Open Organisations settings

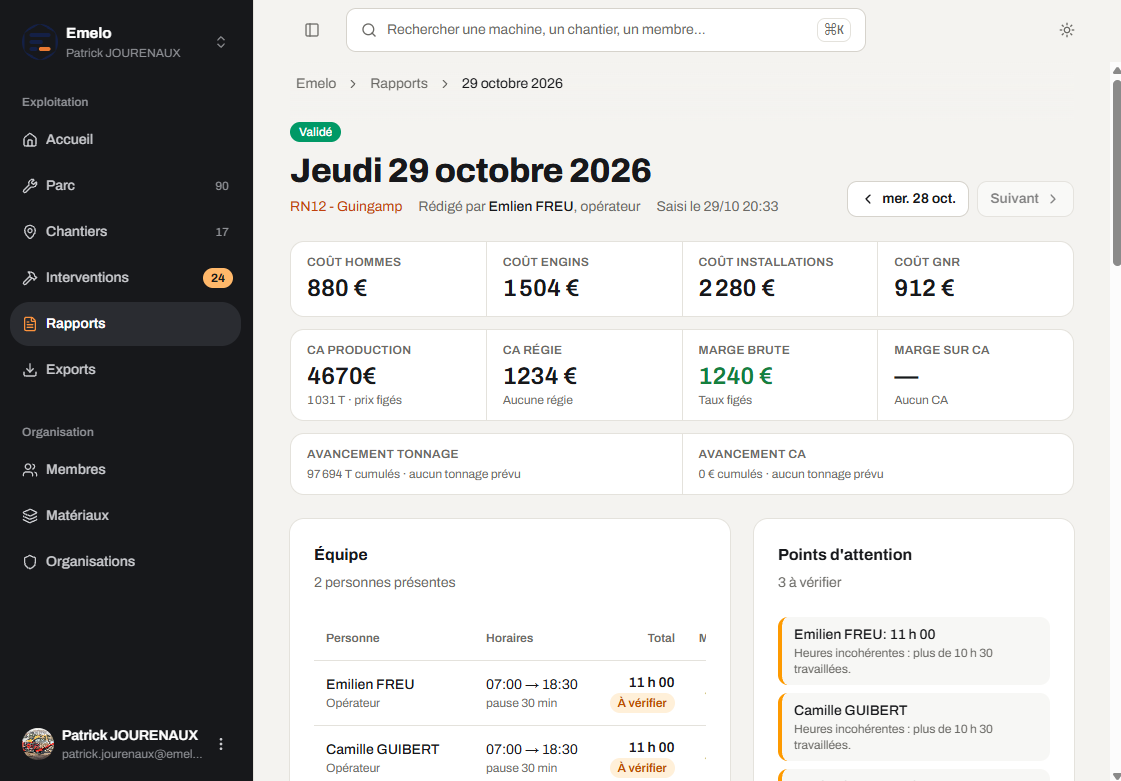coord(126,561)
